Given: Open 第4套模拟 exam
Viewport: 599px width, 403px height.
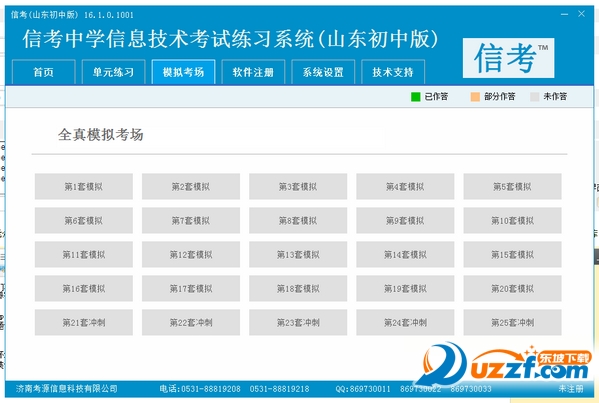Looking at the screenshot, I should click(405, 186).
